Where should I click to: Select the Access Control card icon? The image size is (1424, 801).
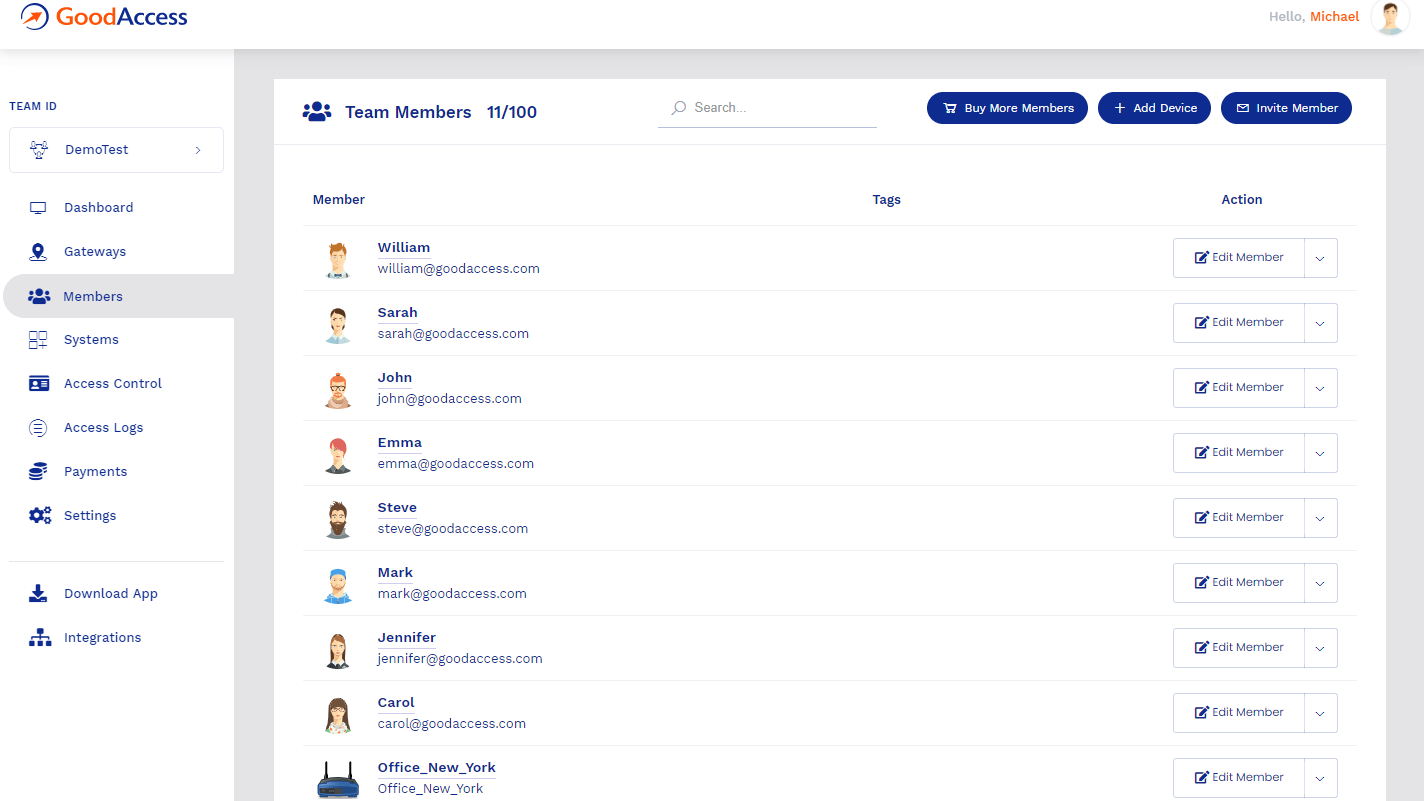pyautogui.click(x=38, y=383)
